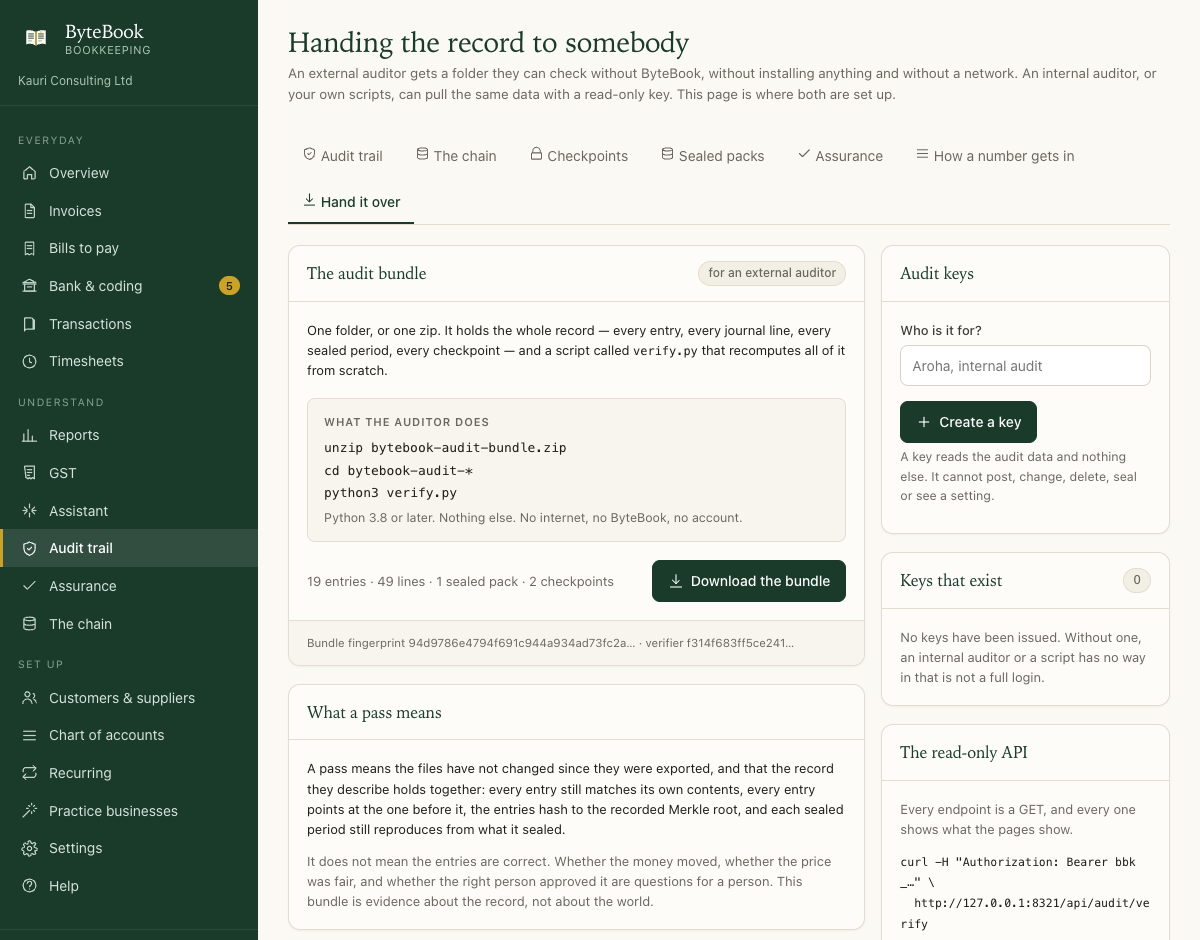Select the Hand it over tab
Viewport: 1200px width, 940px height.
(351, 202)
